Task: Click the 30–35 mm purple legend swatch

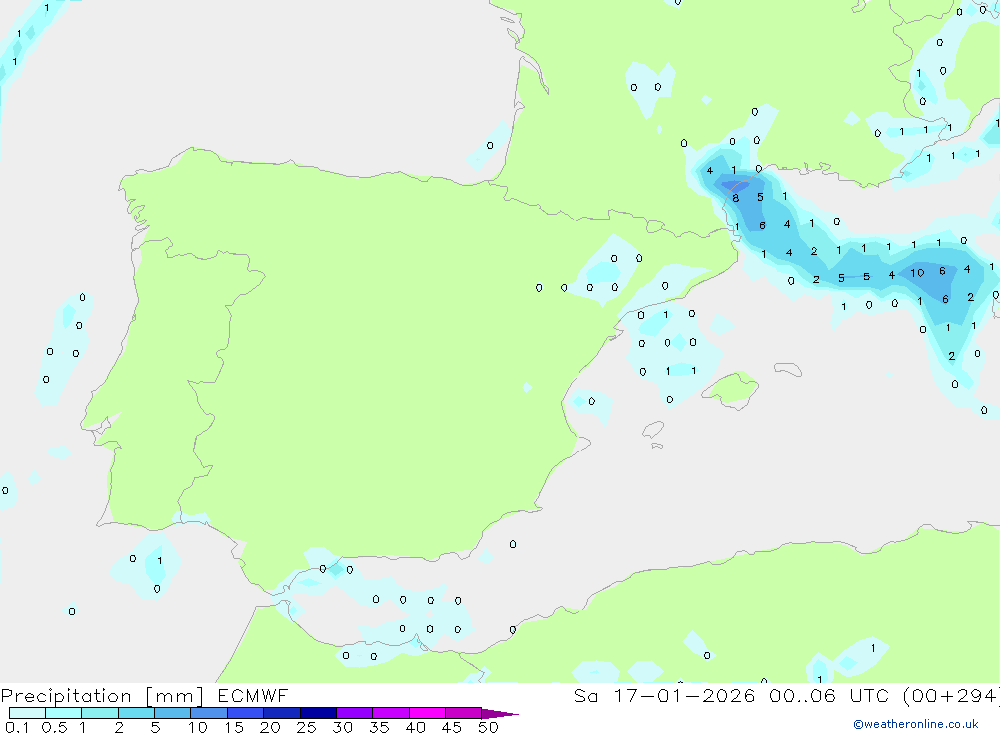Action: pos(354,713)
